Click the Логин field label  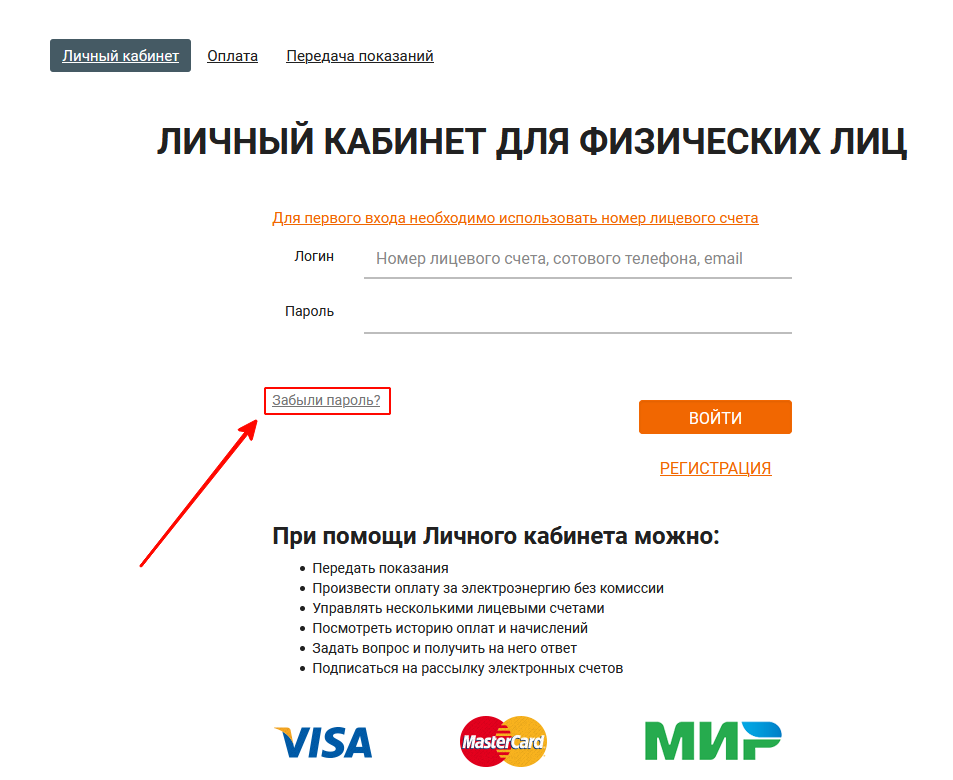(x=314, y=257)
